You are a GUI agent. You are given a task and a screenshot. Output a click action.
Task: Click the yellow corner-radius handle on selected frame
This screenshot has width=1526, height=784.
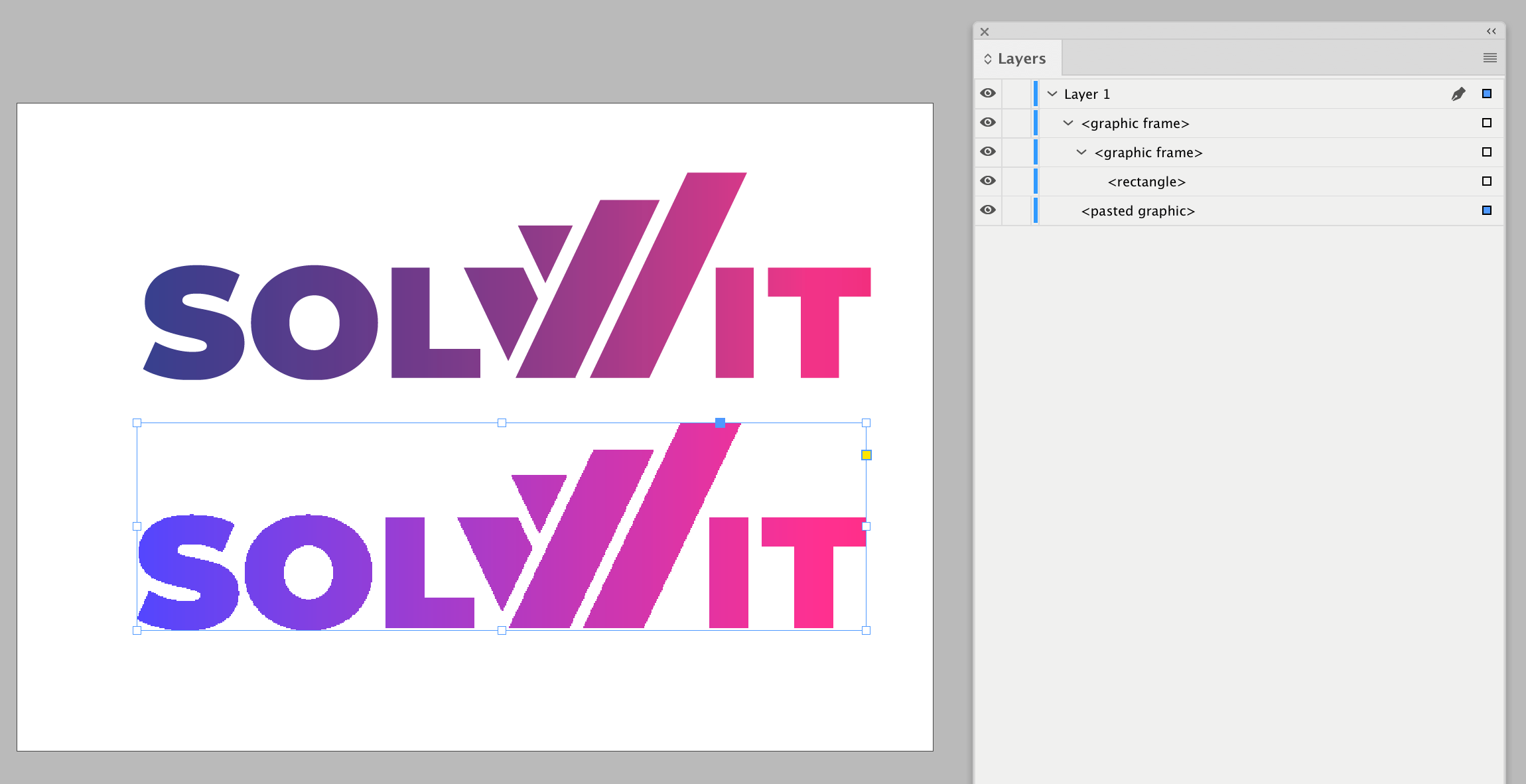click(867, 455)
